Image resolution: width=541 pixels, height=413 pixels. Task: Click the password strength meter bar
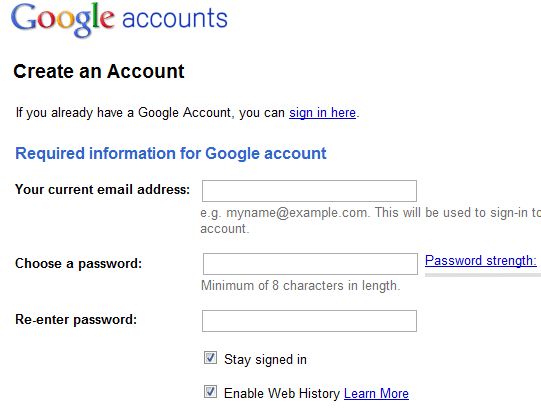483,275
